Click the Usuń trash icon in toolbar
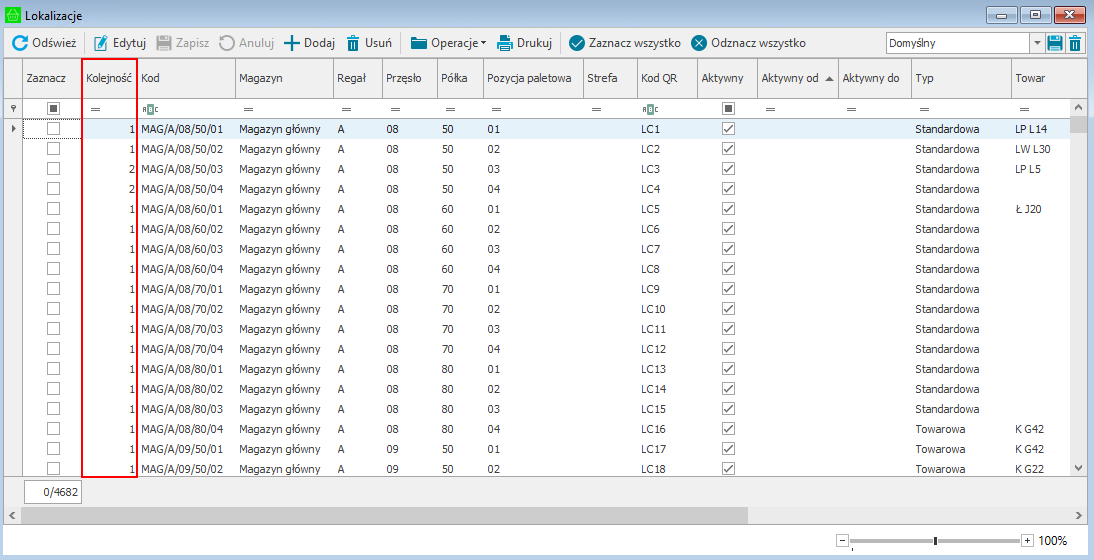This screenshot has height=560, width=1094. pyautogui.click(x=353, y=43)
